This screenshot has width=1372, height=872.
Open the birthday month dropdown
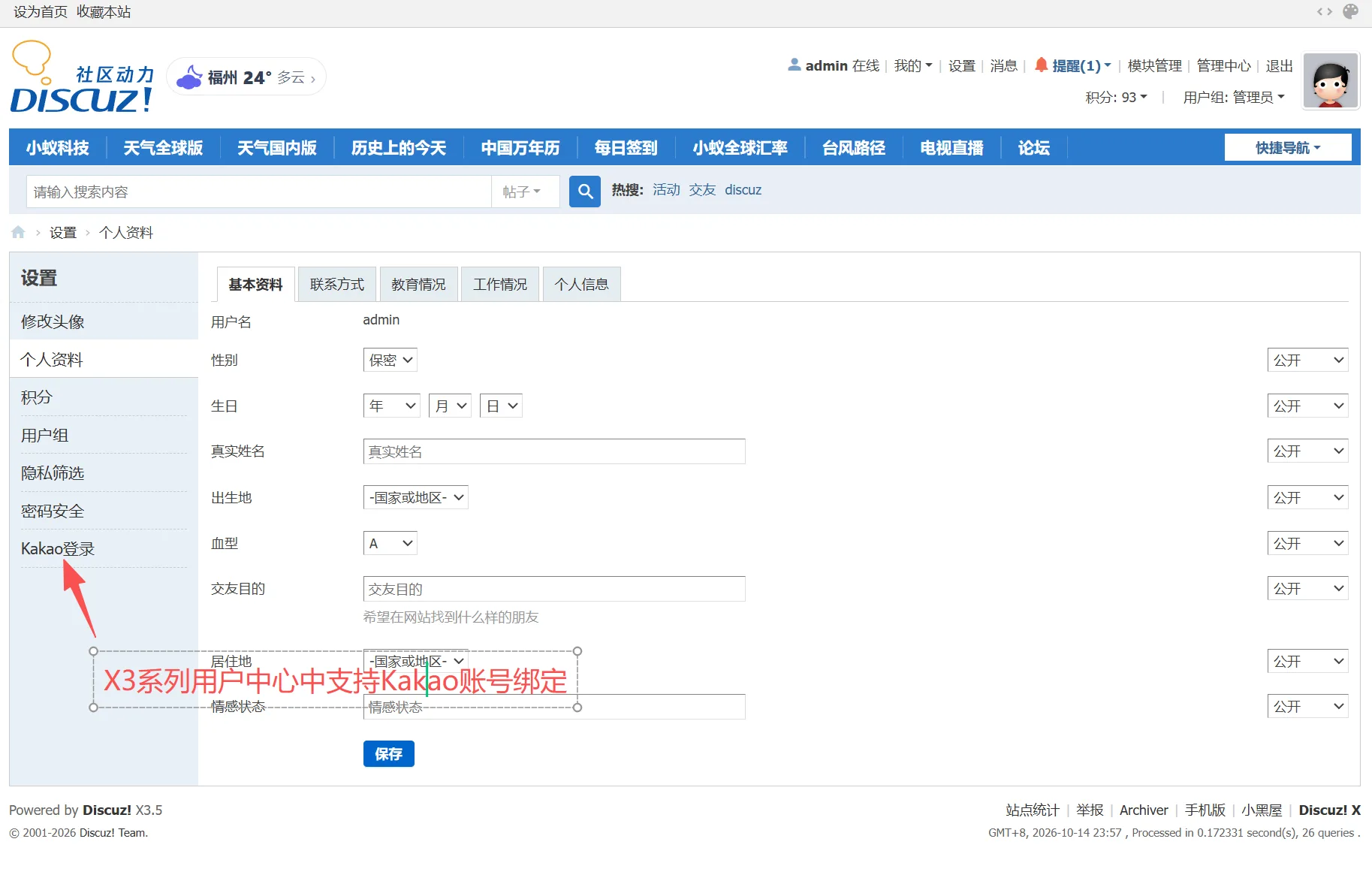(450, 406)
